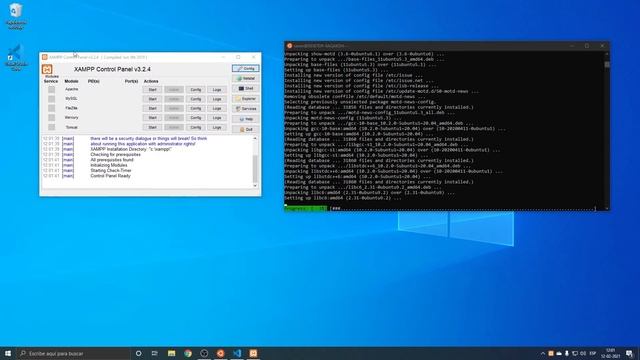Screen dimensions: 640x360
Task: Open Tomcat Logs button
Action: pyautogui.click(x=217, y=127)
